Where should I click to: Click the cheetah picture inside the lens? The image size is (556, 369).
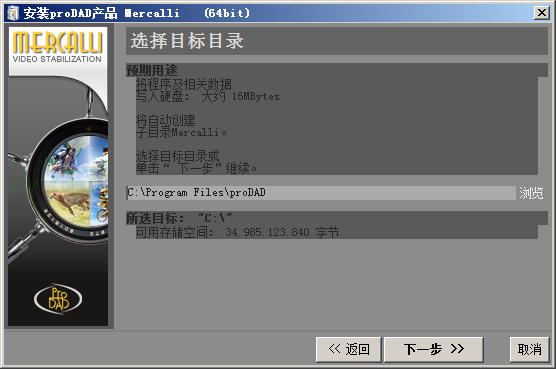click(68, 203)
